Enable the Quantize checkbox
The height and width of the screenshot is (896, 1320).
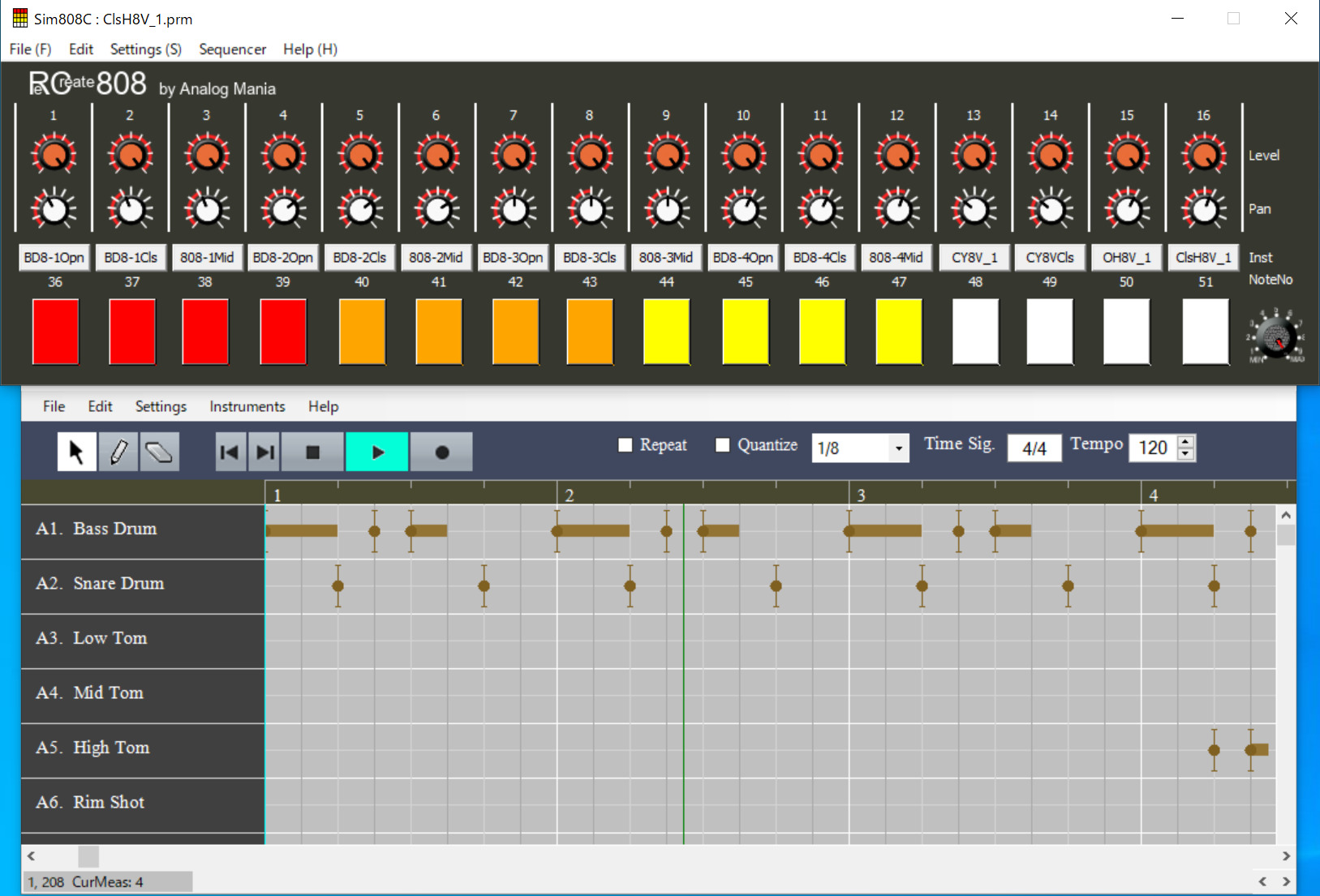(722, 445)
